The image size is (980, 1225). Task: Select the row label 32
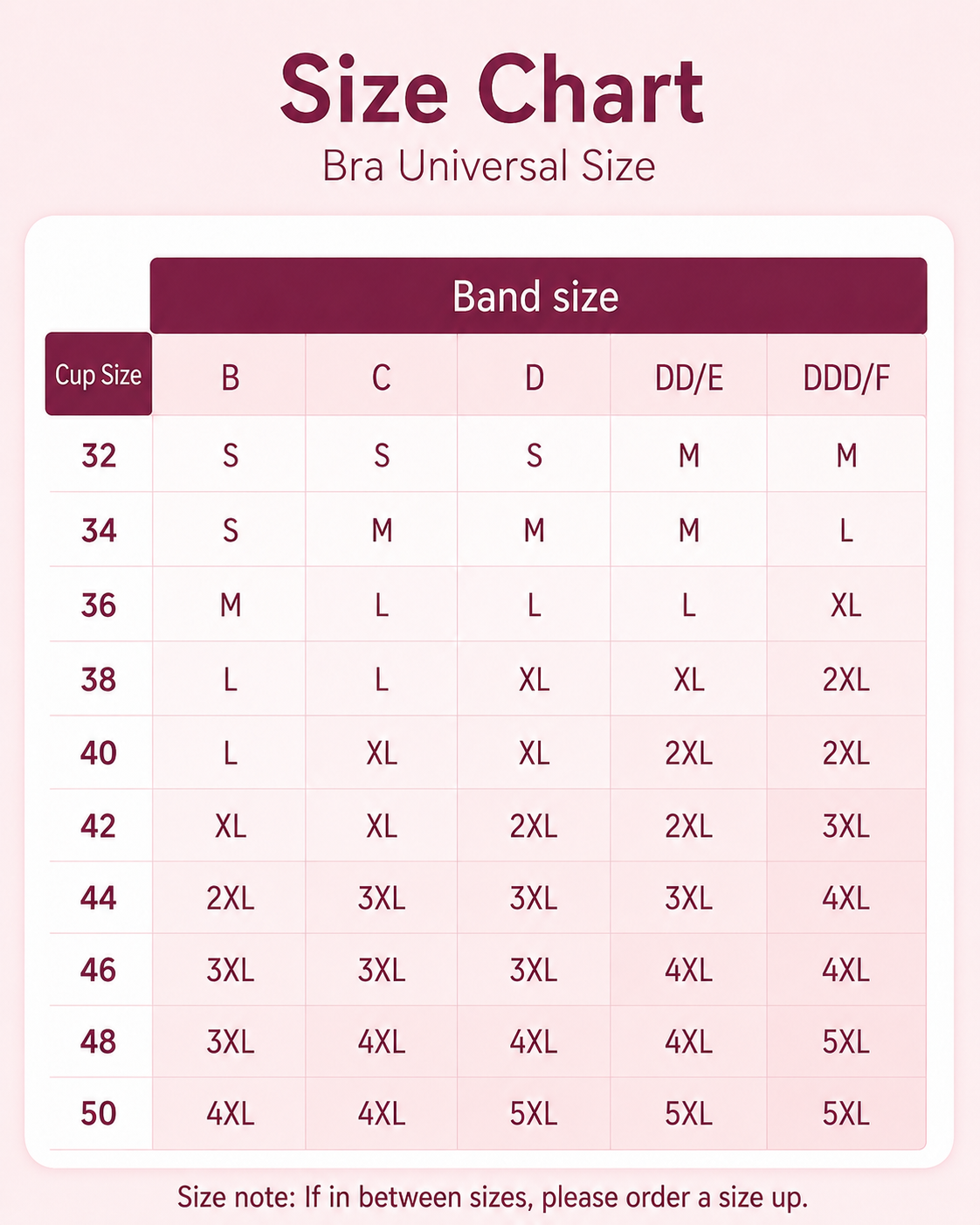(x=99, y=455)
